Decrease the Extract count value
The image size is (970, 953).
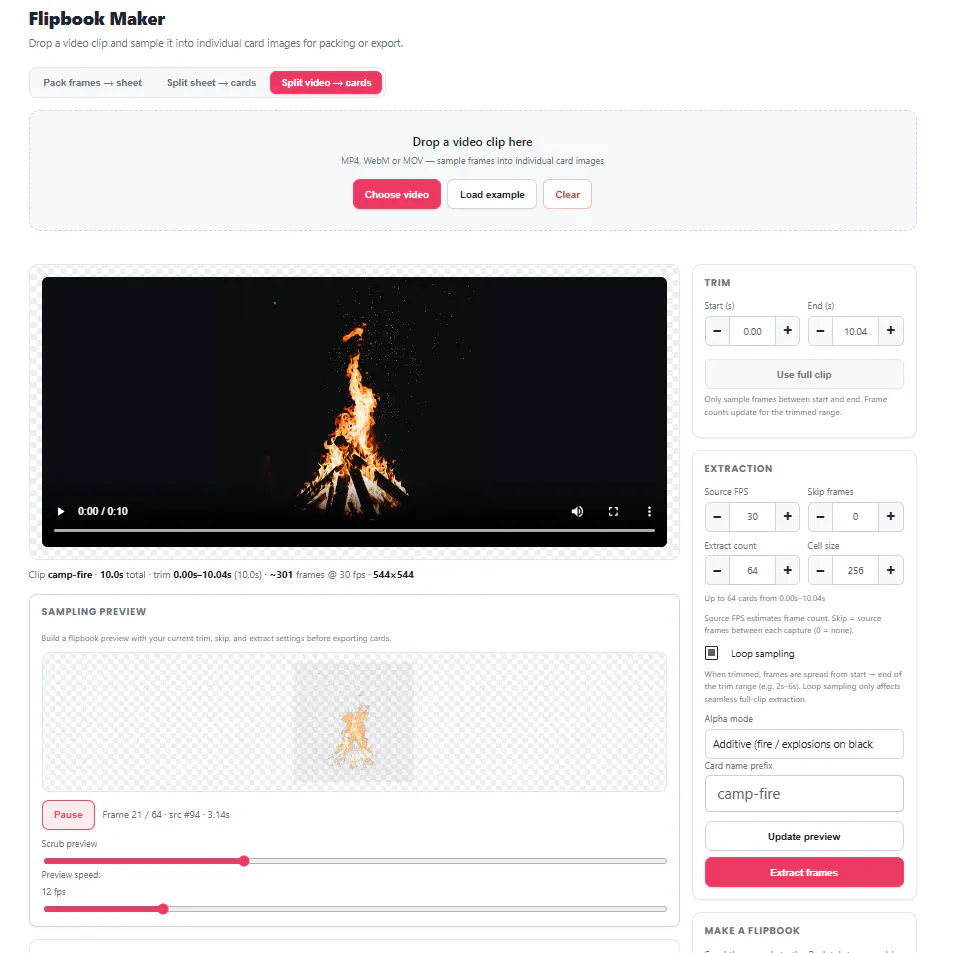[717, 570]
